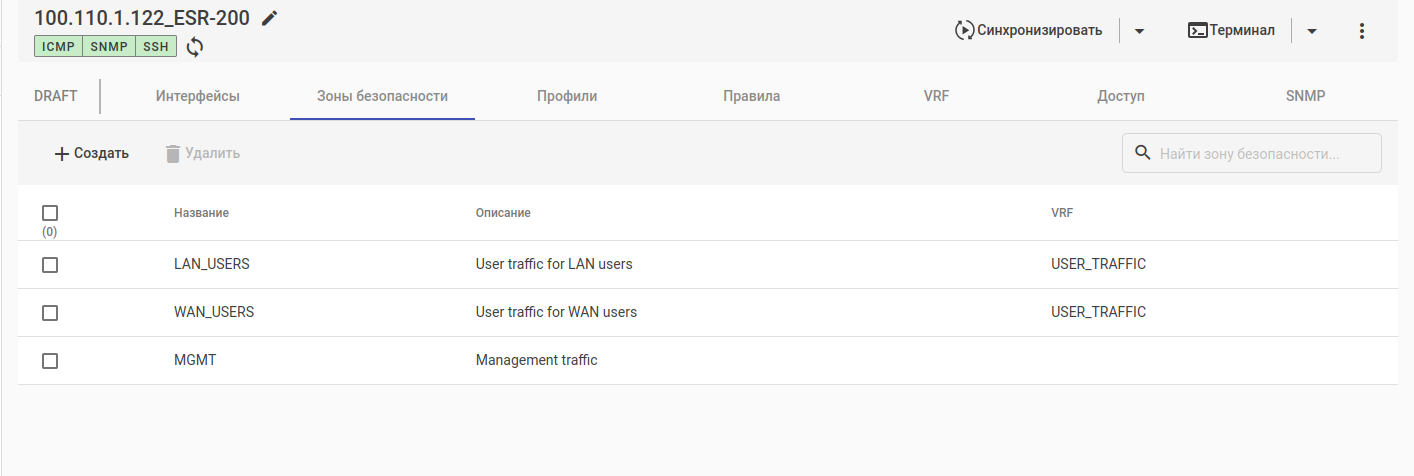This screenshot has width=1414, height=476.
Task: Go to the VRF tab
Action: click(x=937, y=96)
